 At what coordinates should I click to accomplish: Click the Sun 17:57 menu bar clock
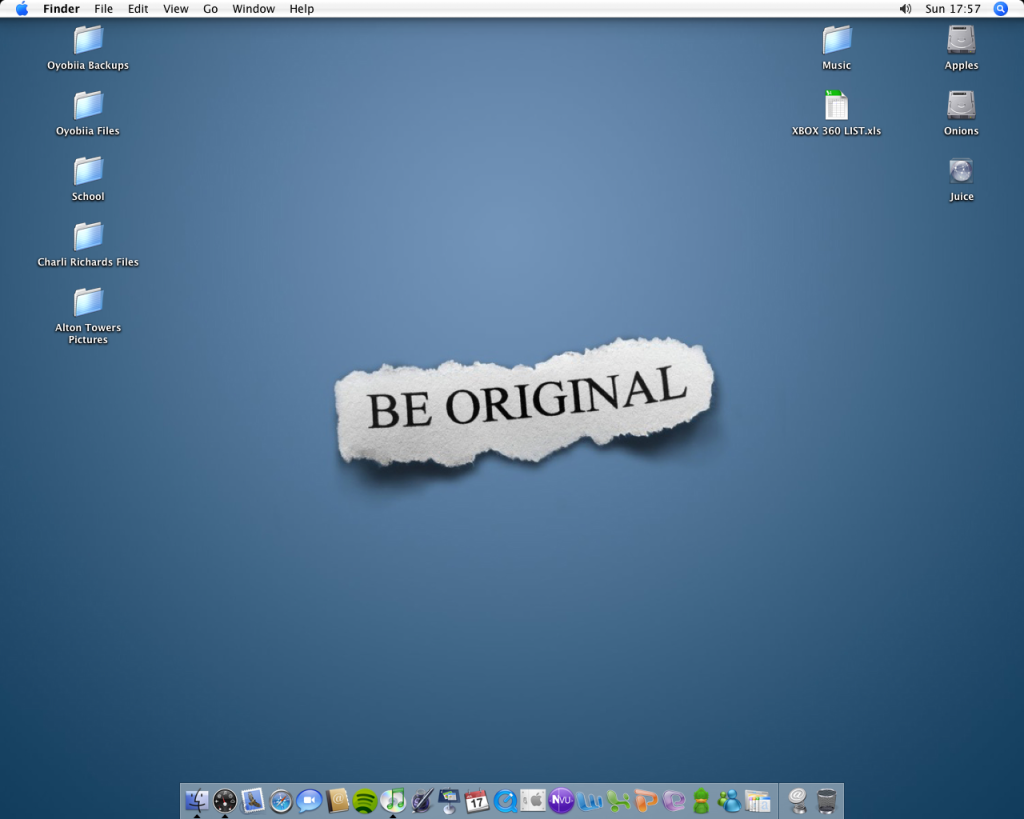pyautogui.click(x=953, y=8)
